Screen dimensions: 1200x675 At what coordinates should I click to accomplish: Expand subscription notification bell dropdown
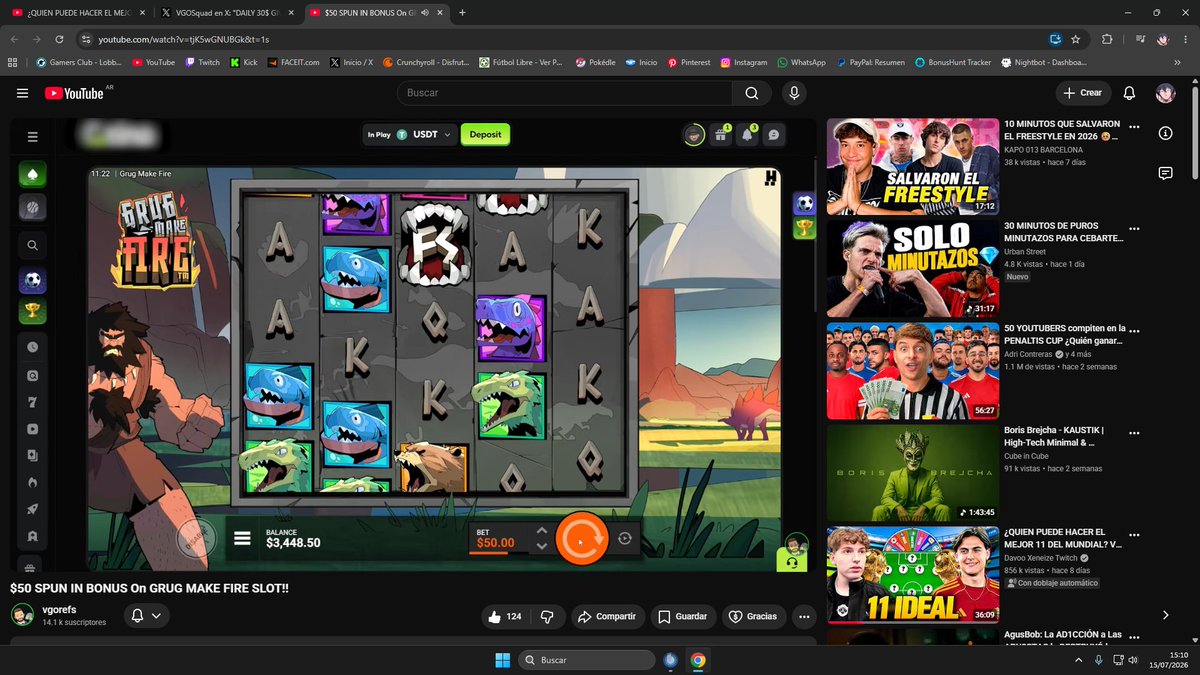(146, 617)
